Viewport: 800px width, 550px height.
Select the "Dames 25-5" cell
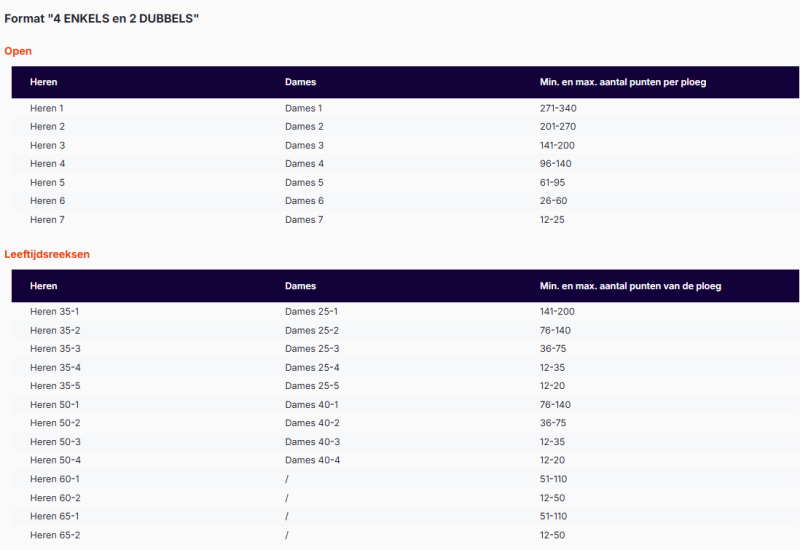[x=312, y=386]
